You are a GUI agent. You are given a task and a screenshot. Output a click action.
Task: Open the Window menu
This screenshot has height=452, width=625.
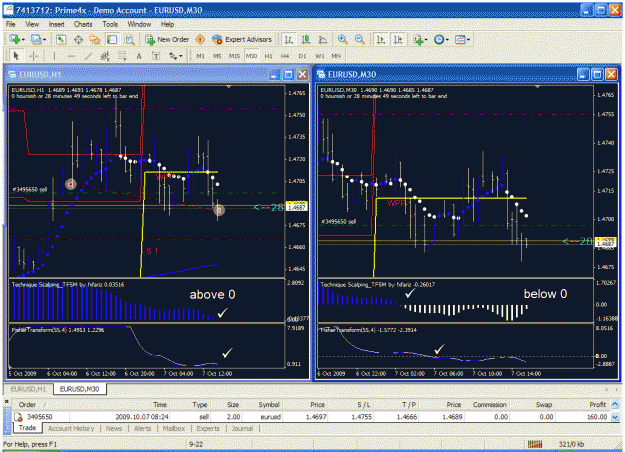[139, 24]
